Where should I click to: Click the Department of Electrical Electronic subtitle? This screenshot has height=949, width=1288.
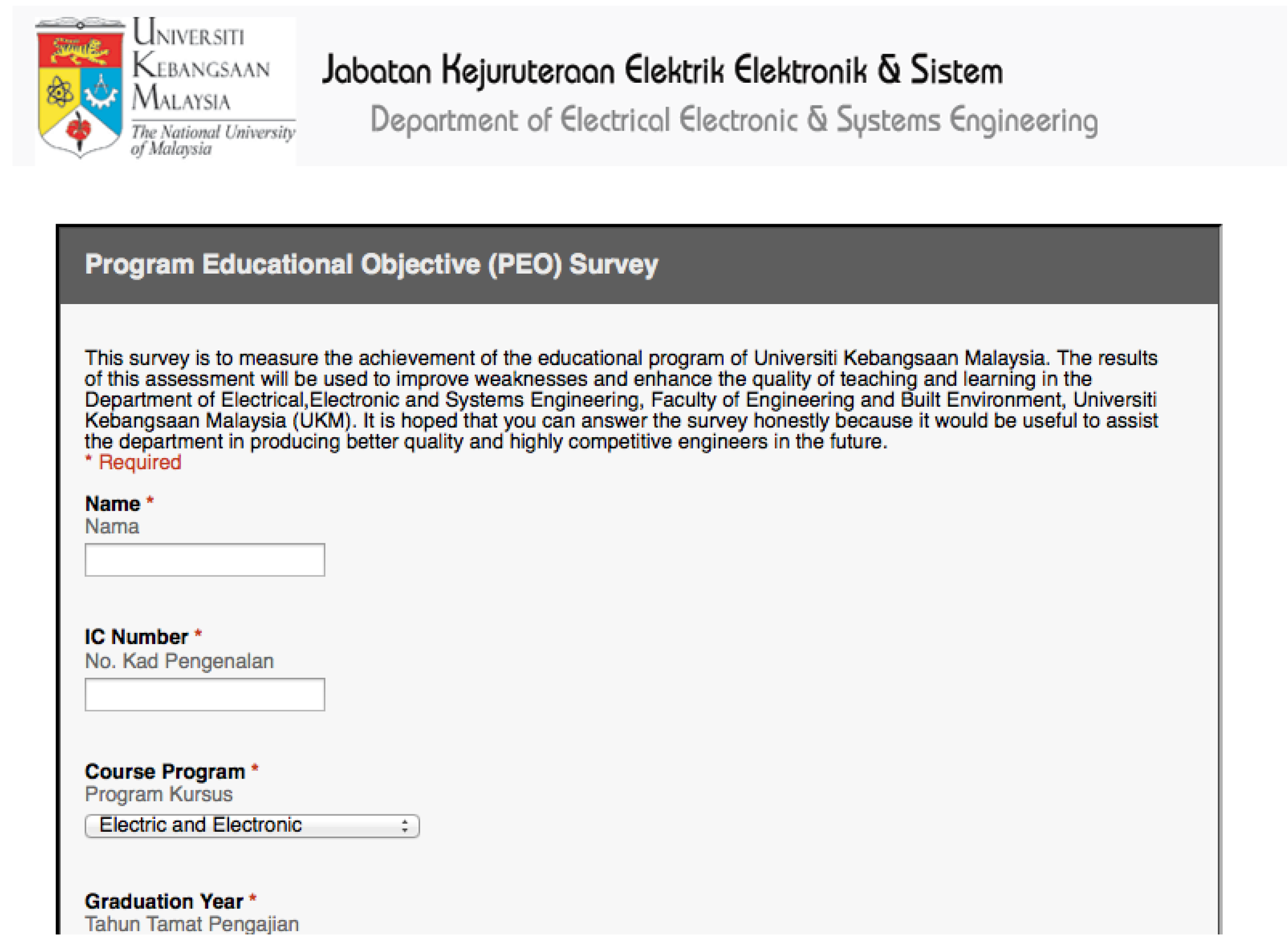pyautogui.click(x=733, y=121)
